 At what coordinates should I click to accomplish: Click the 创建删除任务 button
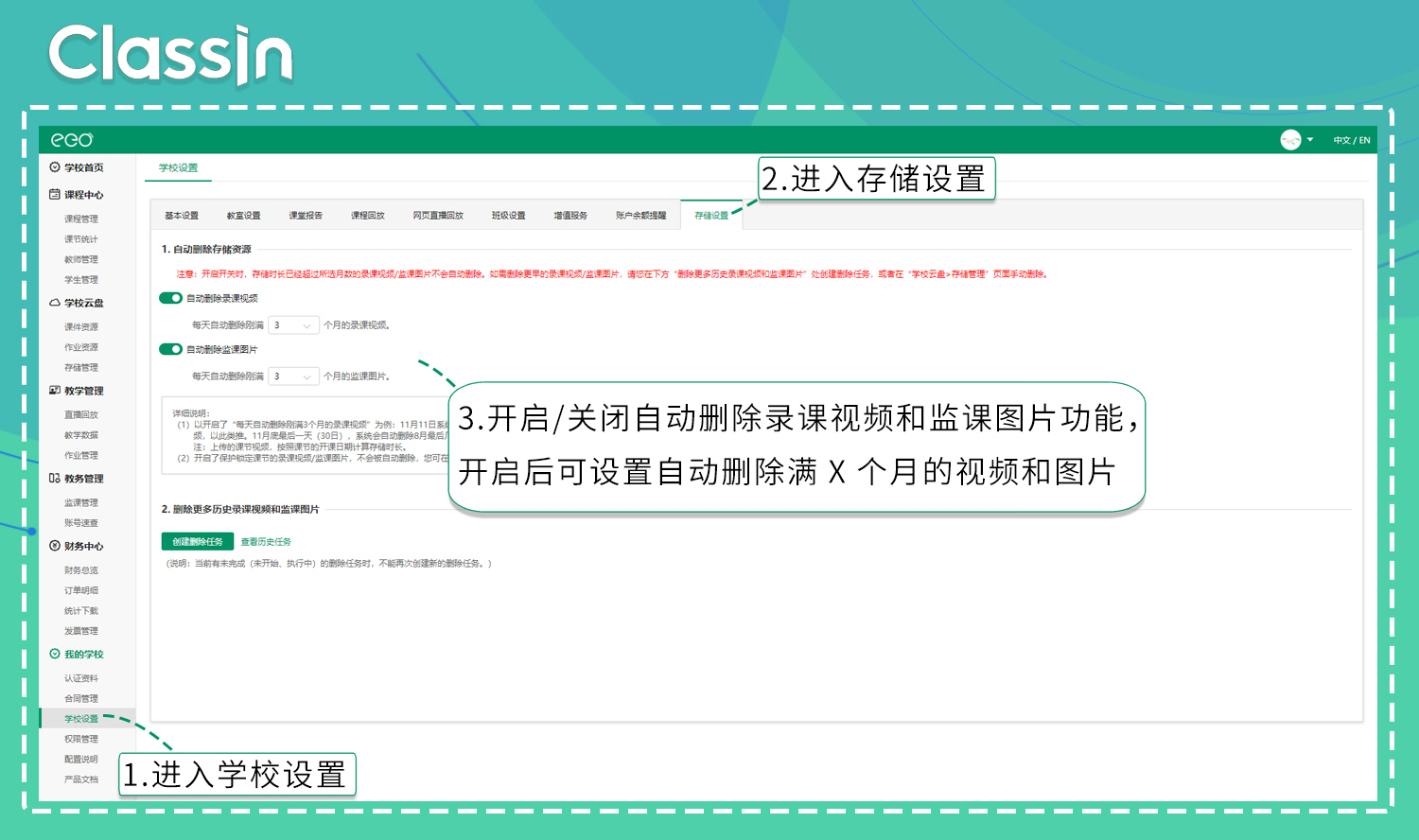coord(198,542)
